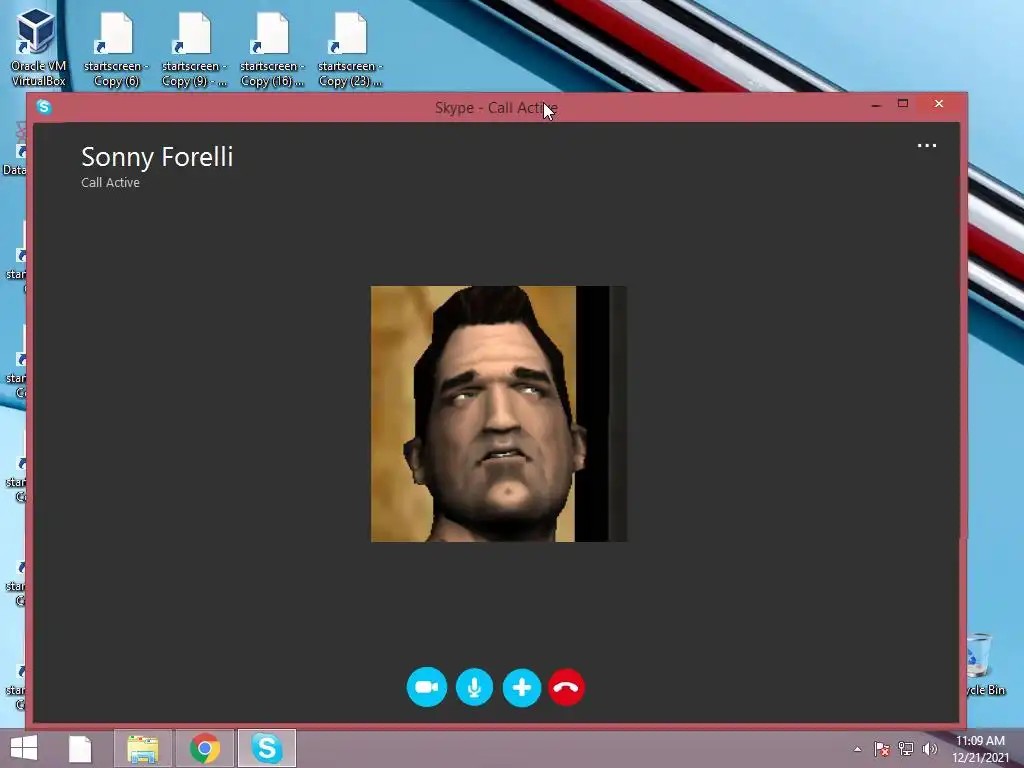Click the network status tray icon

906,749
